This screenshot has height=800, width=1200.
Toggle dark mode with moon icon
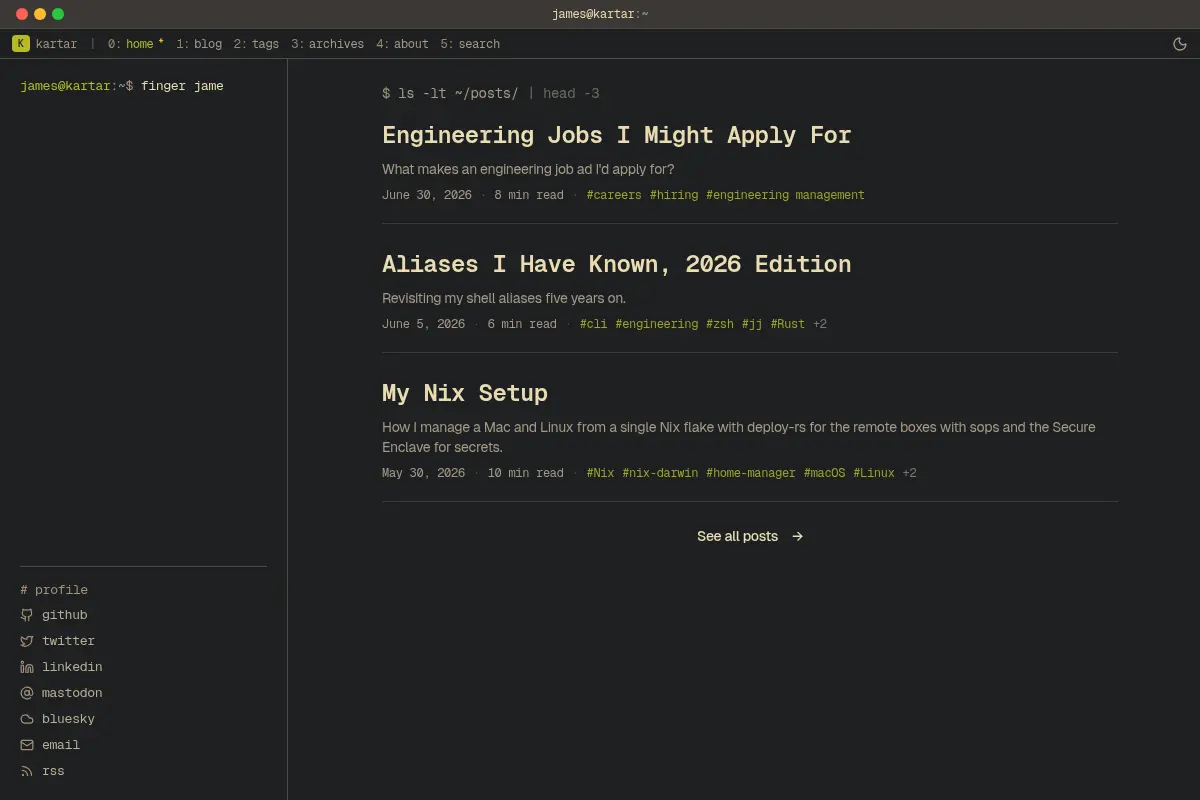1179,44
